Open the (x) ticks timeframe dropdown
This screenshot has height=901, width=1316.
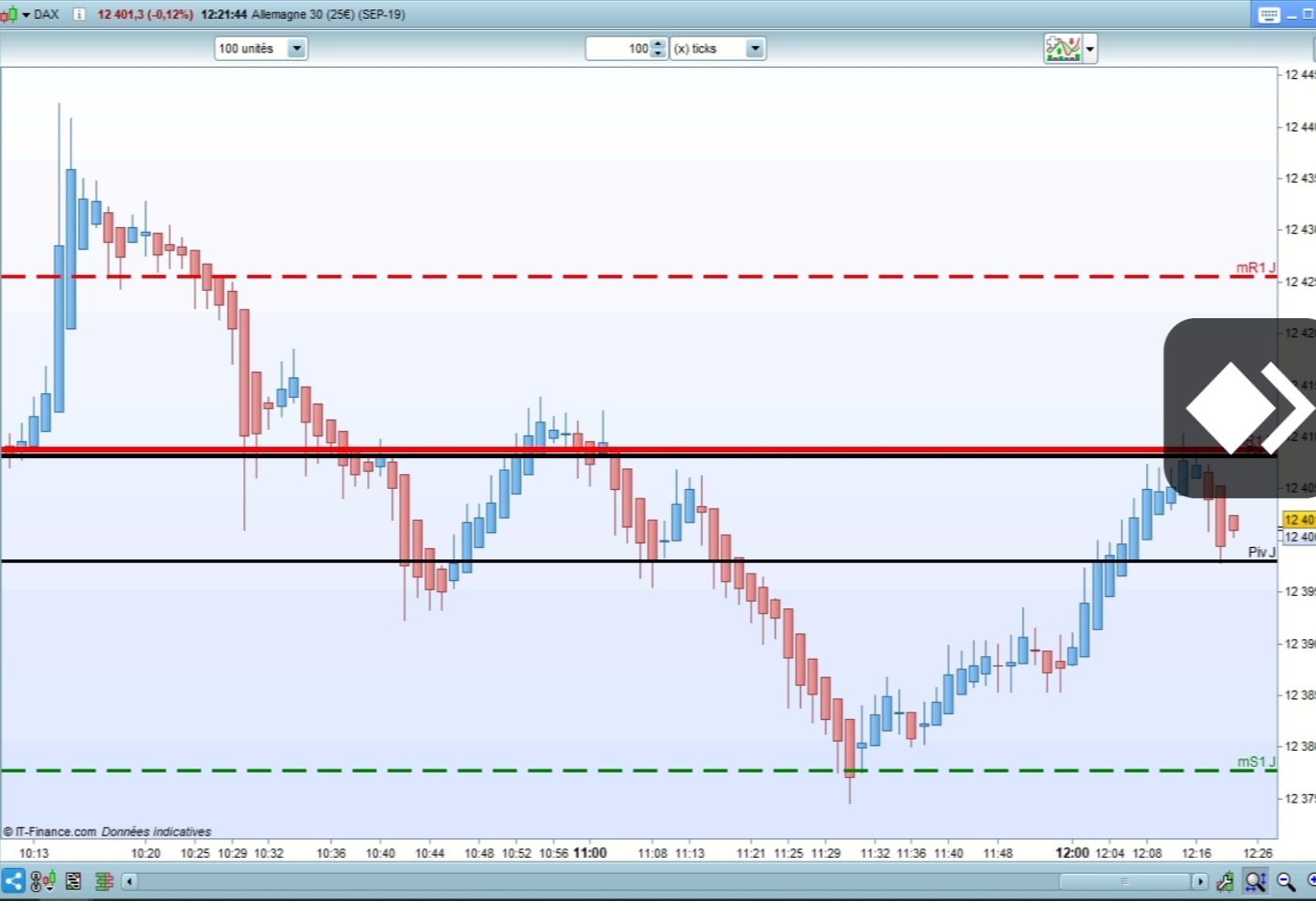(718, 48)
